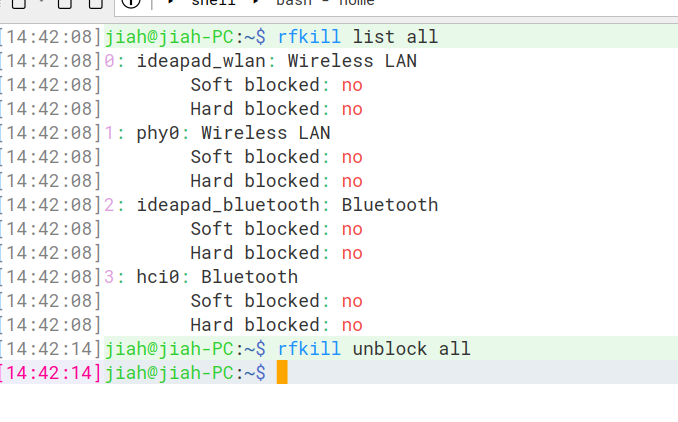
Task: Expand the arrow before "bash - home"
Action: (x=257, y=4)
